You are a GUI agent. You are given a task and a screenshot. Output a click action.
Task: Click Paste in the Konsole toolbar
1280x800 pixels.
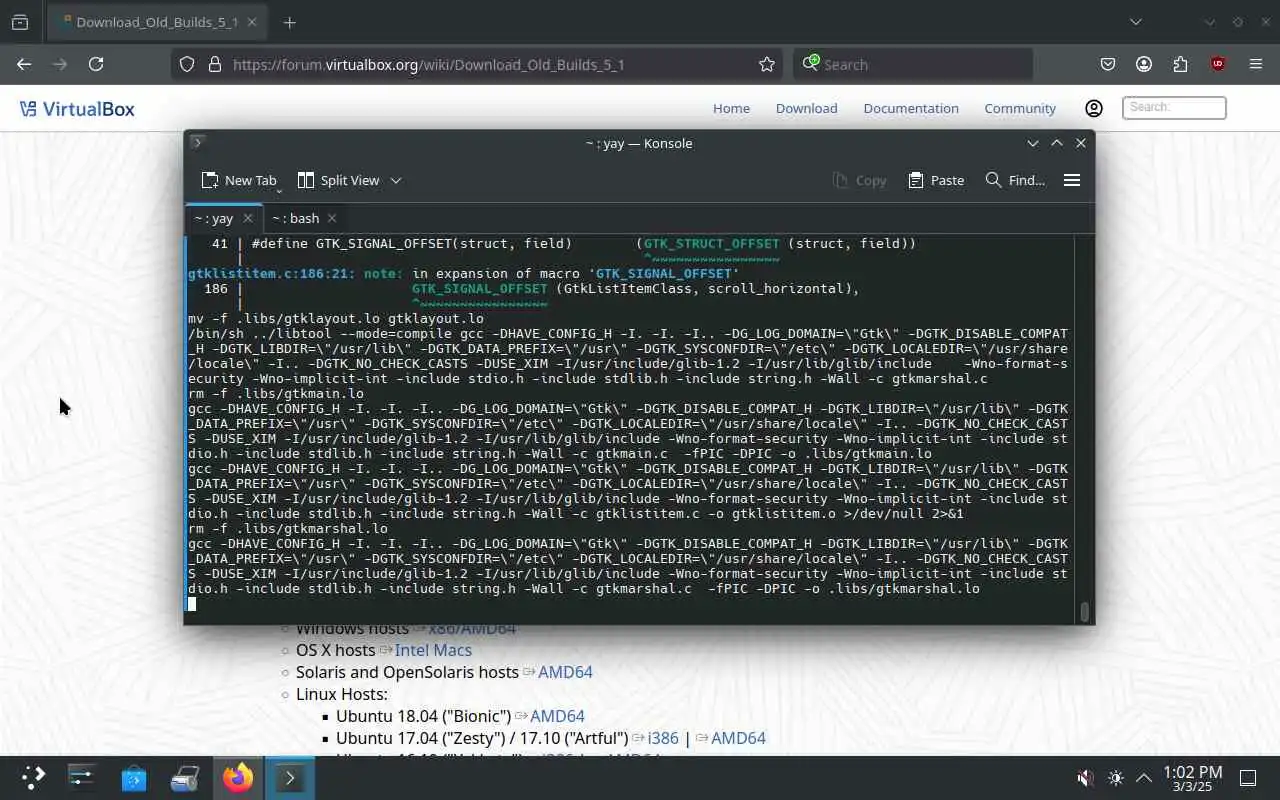tap(936, 180)
